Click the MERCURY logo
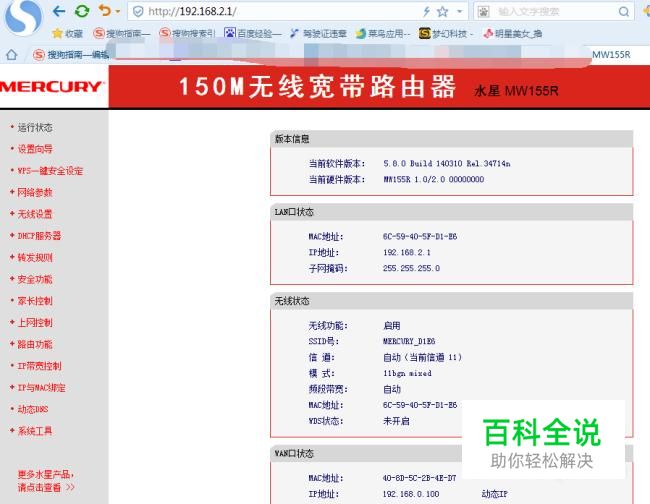The width and height of the screenshot is (650, 504). click(52, 86)
